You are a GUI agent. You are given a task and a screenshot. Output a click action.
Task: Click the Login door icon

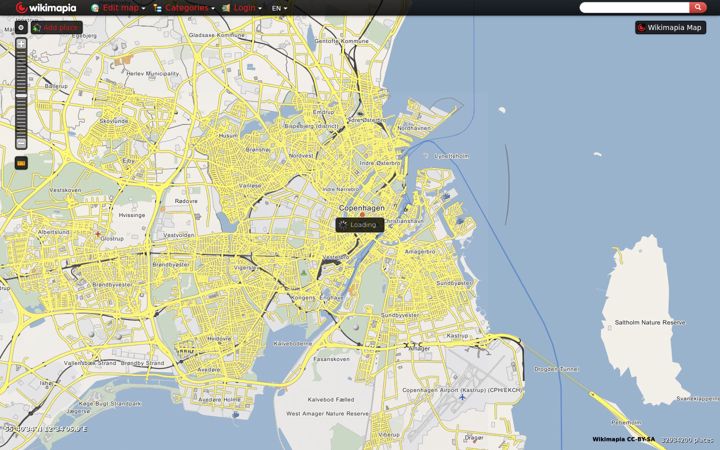pyautogui.click(x=226, y=8)
